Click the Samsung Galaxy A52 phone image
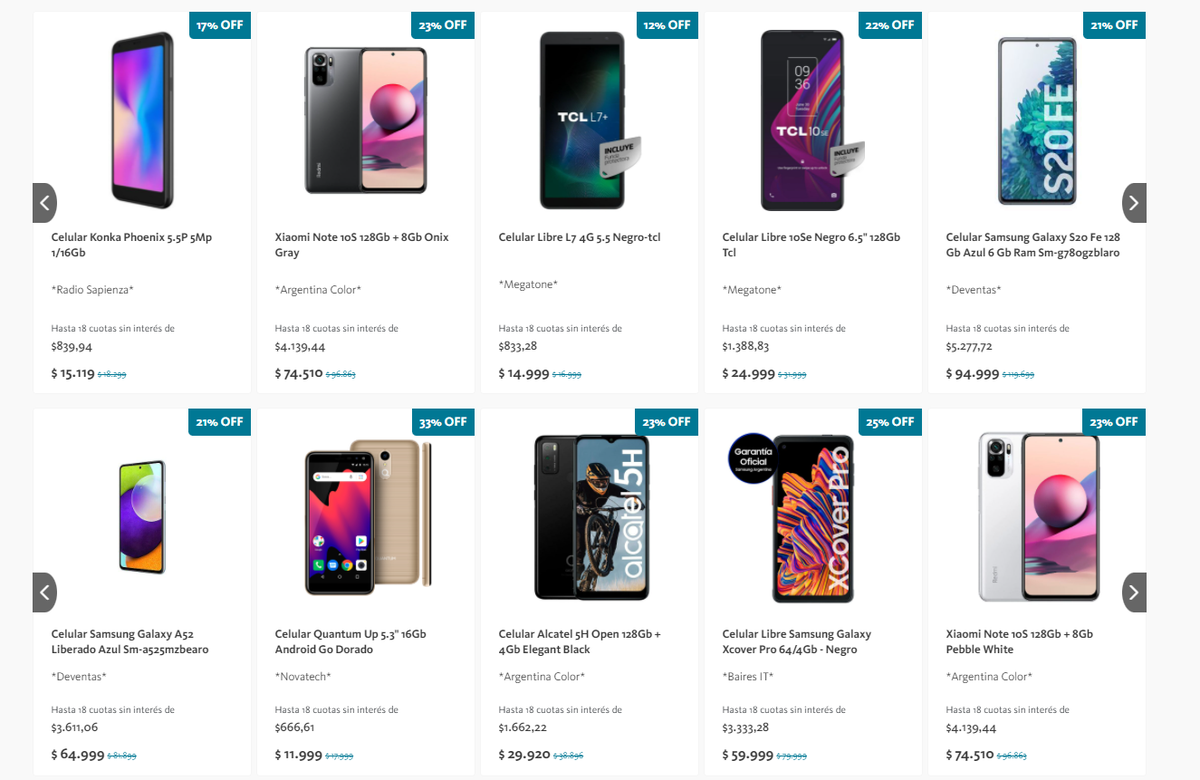The width and height of the screenshot is (1200, 780). (142, 517)
